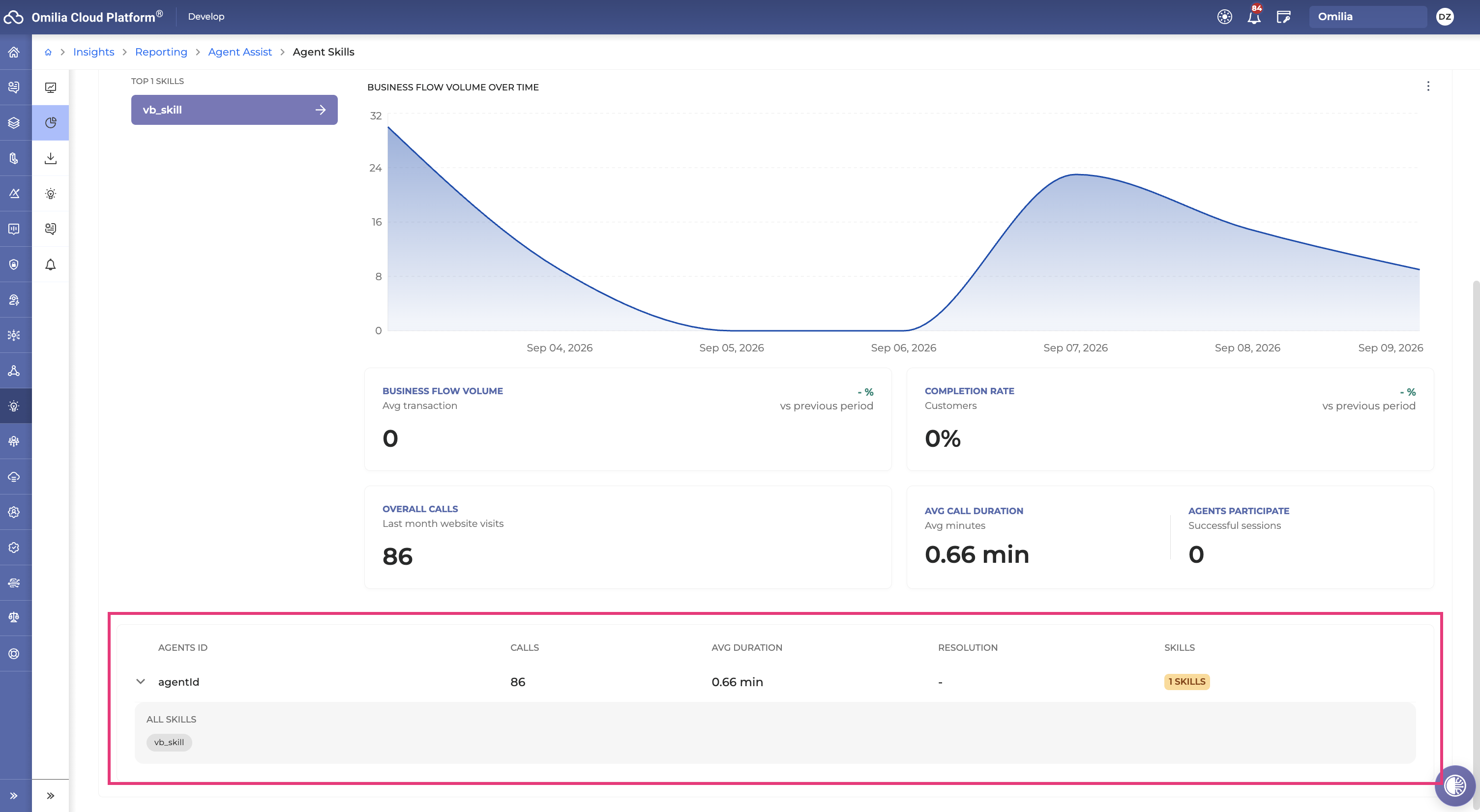The width and height of the screenshot is (1480, 812).
Task: Expand the white secondary sidebar with the double arrow
Action: point(51,795)
